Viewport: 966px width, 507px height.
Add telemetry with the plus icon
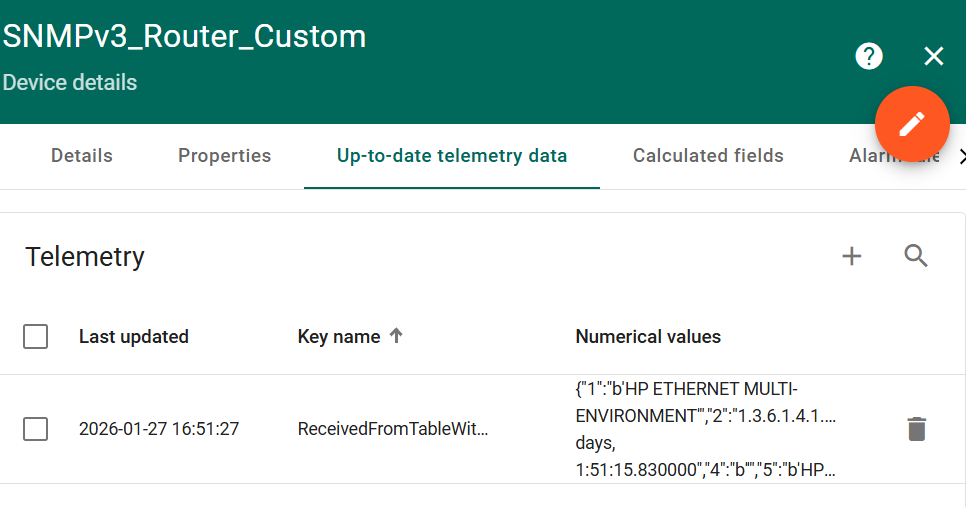click(852, 257)
